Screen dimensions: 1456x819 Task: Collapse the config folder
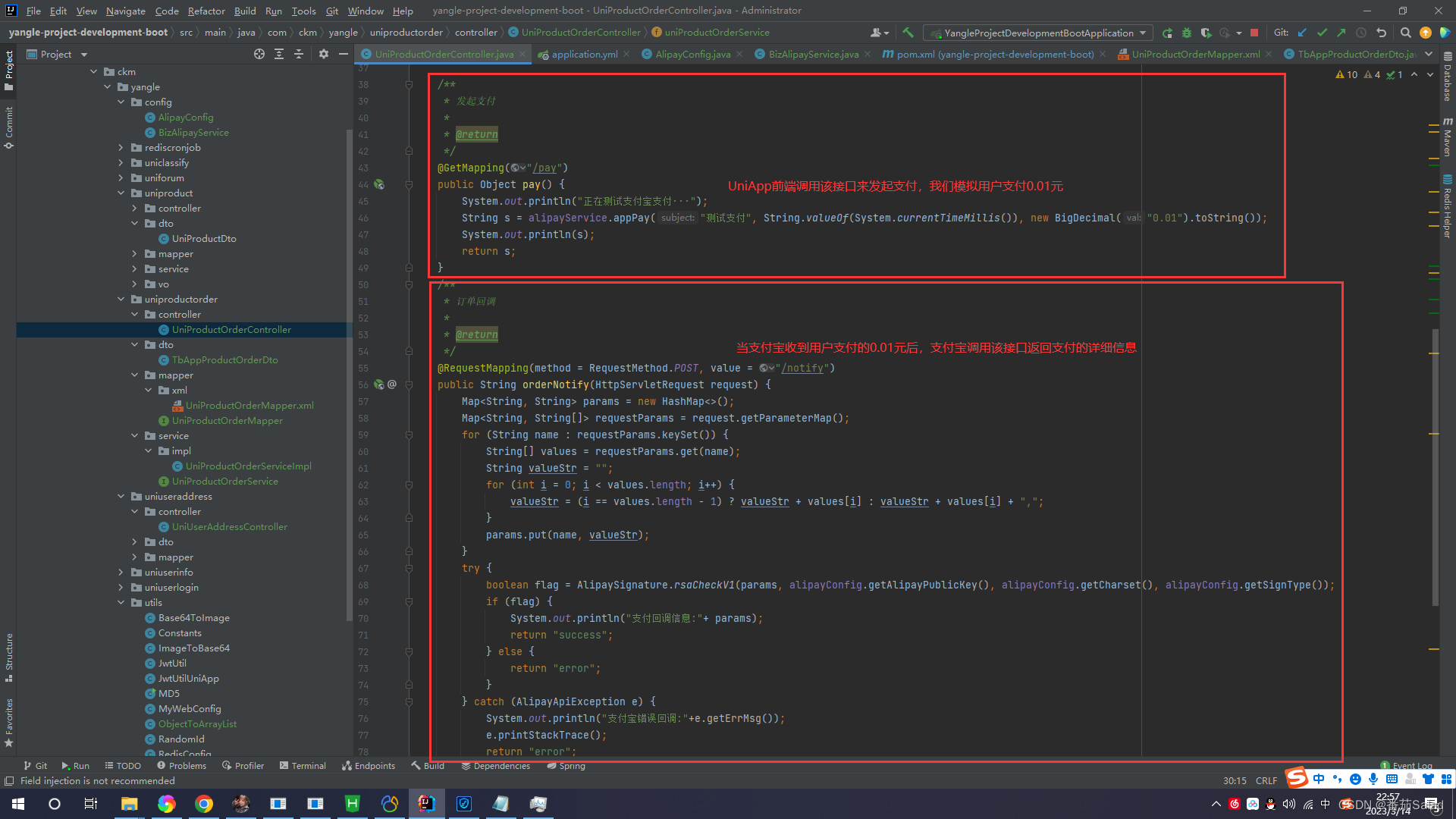pos(121,102)
